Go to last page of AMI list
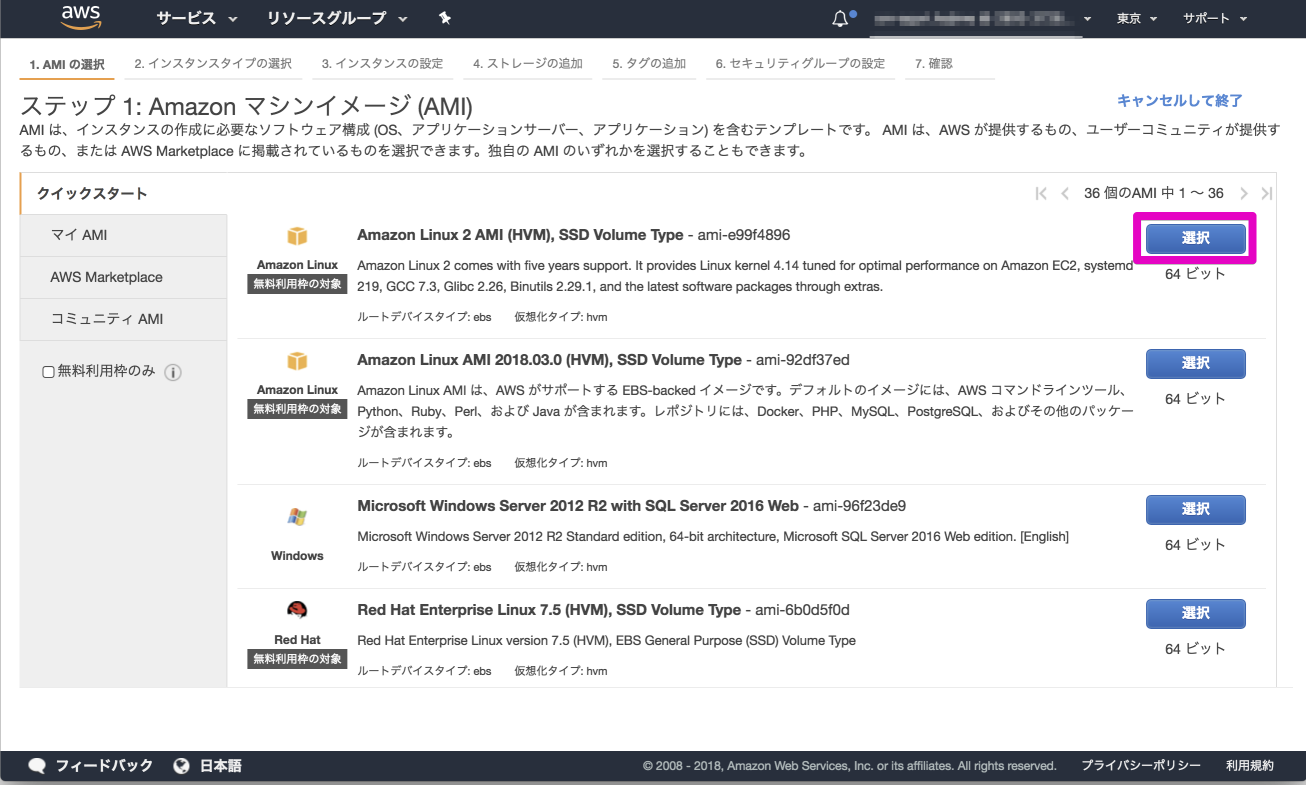Viewport: 1306px width, 785px height. point(1267,193)
